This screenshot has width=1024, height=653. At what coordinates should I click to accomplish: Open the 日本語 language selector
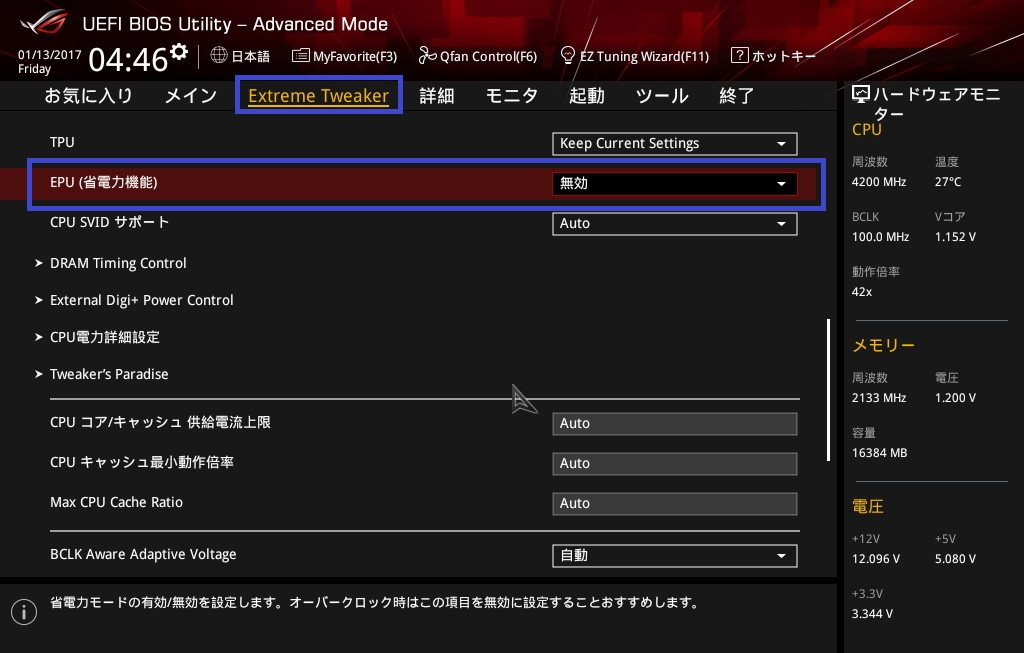[240, 56]
